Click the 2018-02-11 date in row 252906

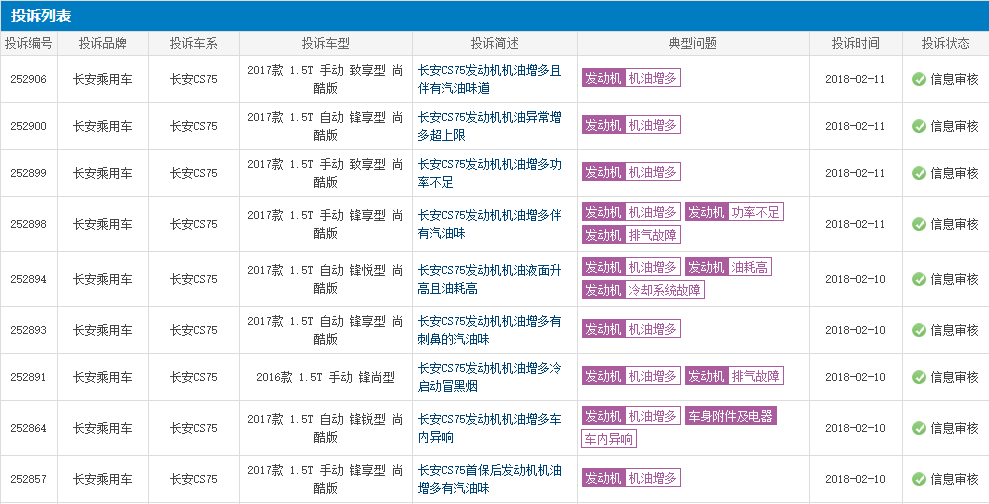coord(855,79)
